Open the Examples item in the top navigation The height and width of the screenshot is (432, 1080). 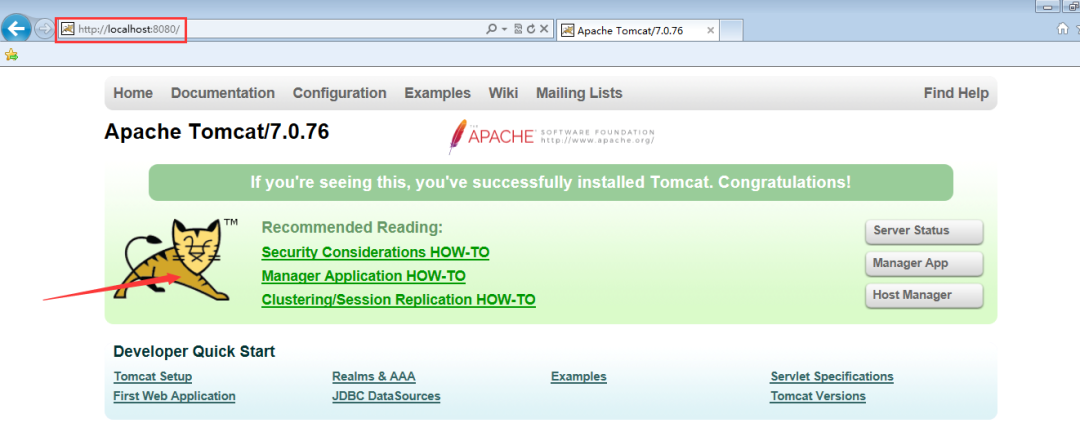(x=437, y=93)
